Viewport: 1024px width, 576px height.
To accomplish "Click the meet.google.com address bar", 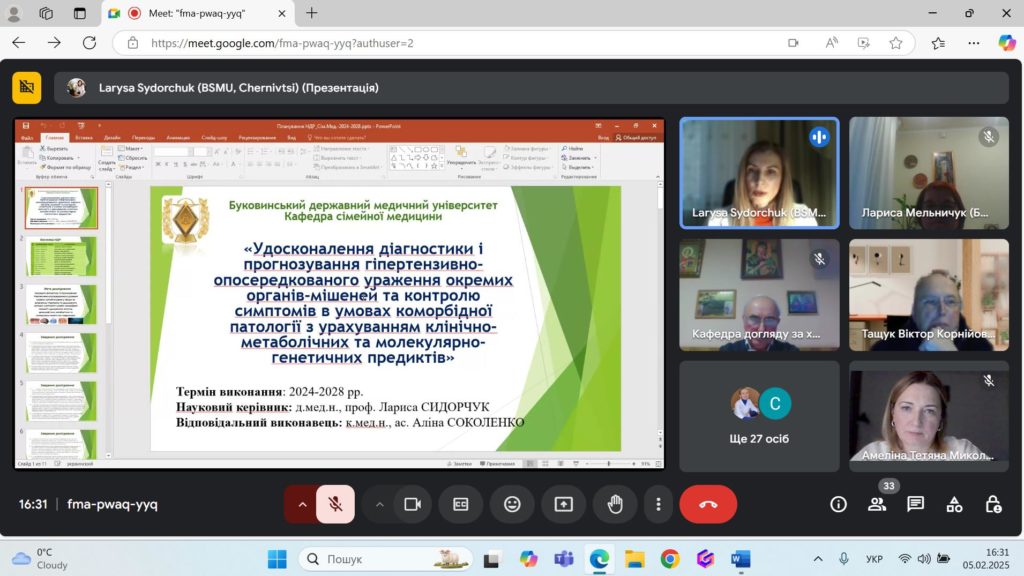I will click(450, 43).
